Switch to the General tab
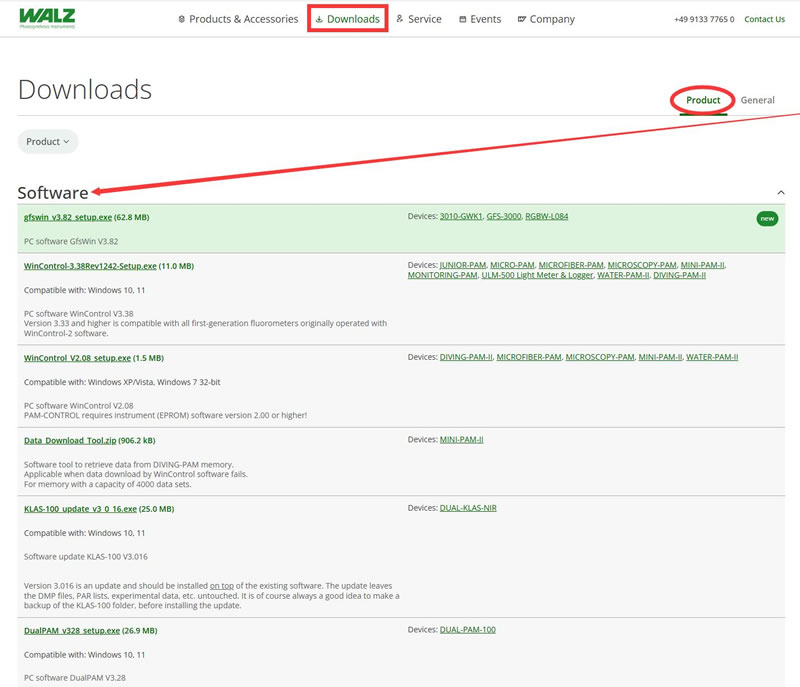The height and width of the screenshot is (687, 800). pyautogui.click(x=757, y=100)
